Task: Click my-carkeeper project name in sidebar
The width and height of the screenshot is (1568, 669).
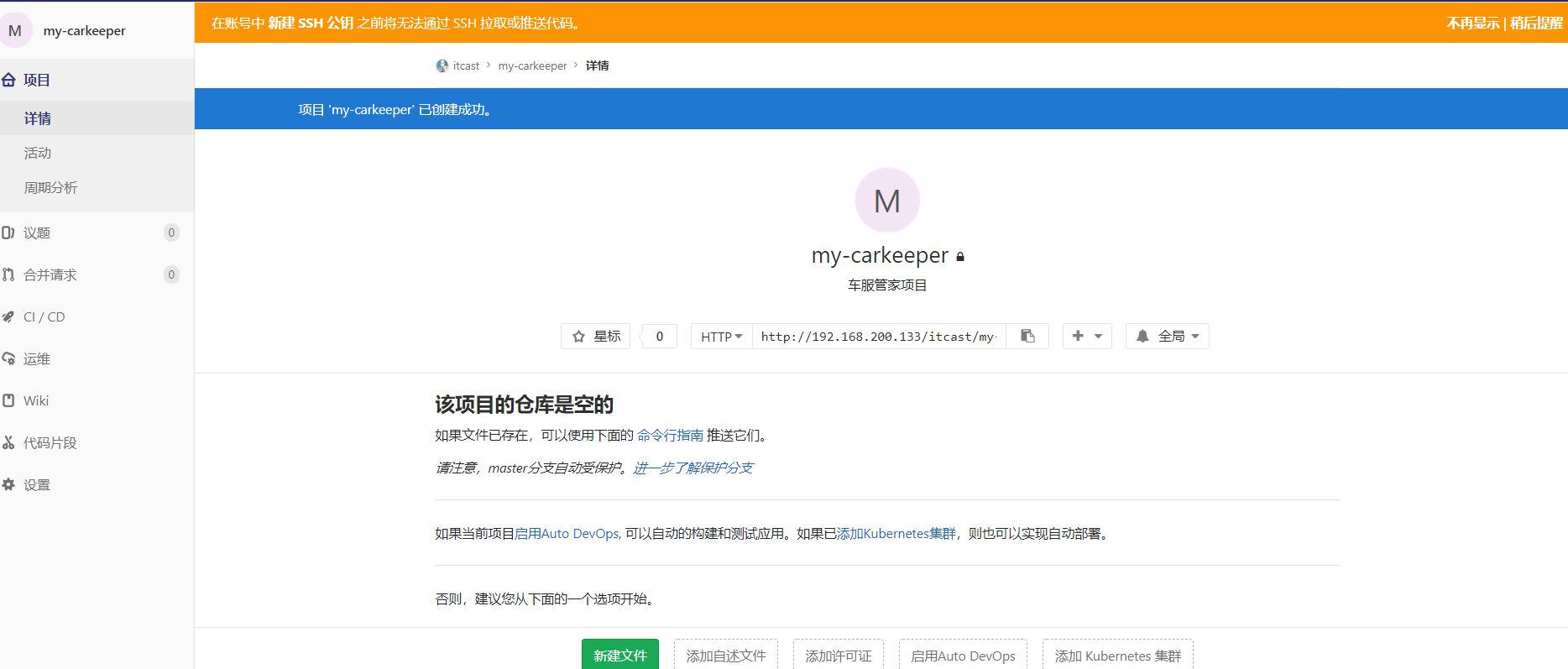Action: pos(84,30)
